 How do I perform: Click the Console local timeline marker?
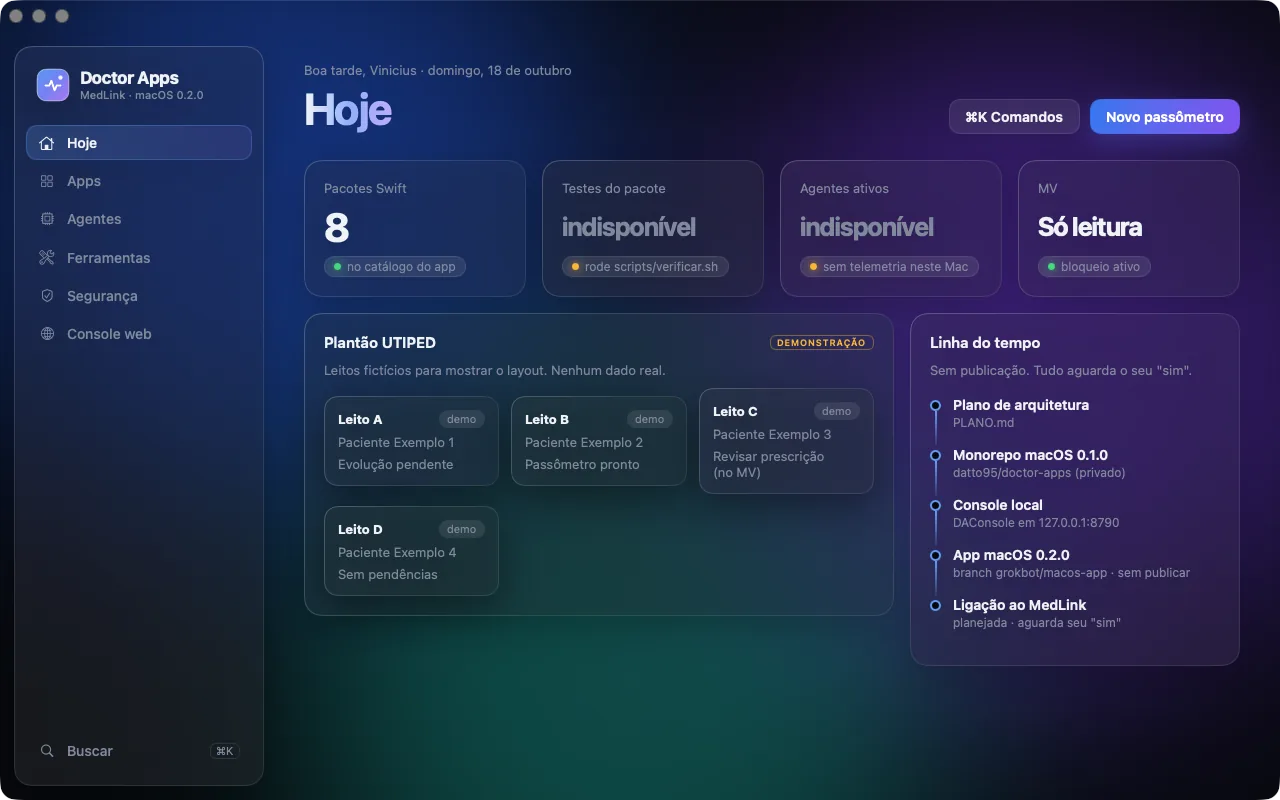point(935,505)
